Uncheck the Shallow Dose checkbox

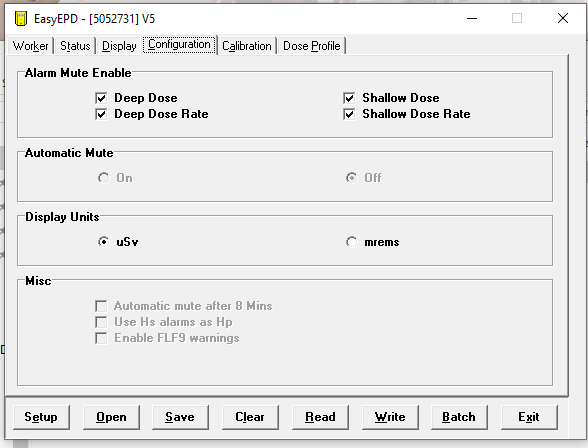click(x=349, y=98)
